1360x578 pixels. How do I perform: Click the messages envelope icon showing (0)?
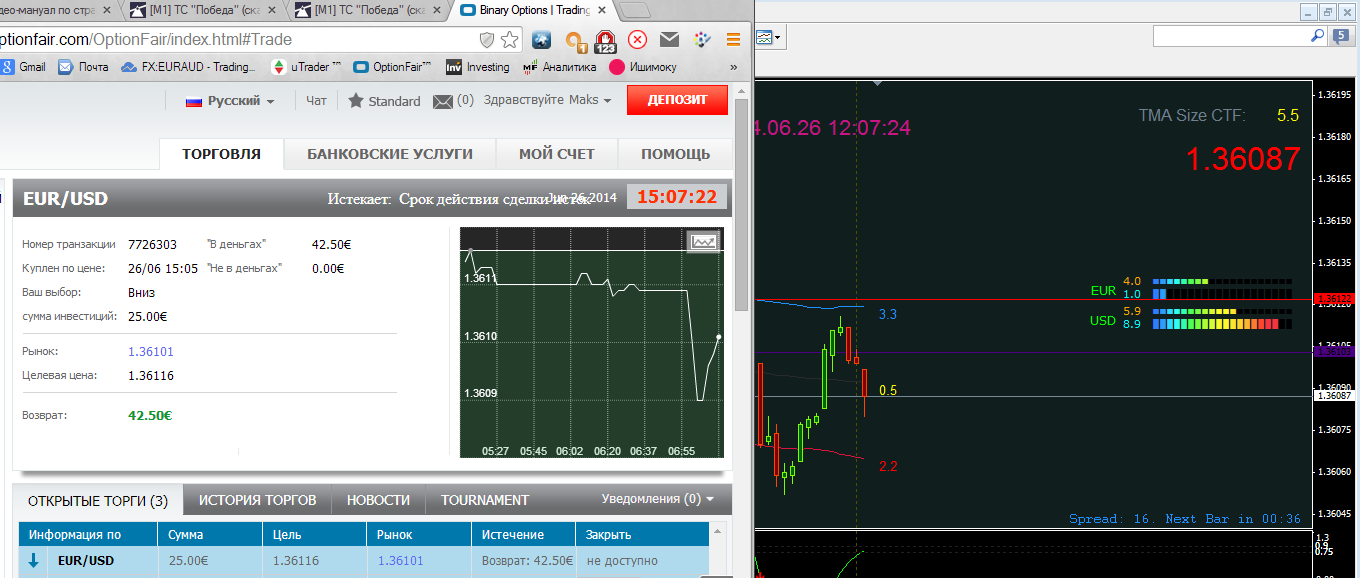pos(442,101)
